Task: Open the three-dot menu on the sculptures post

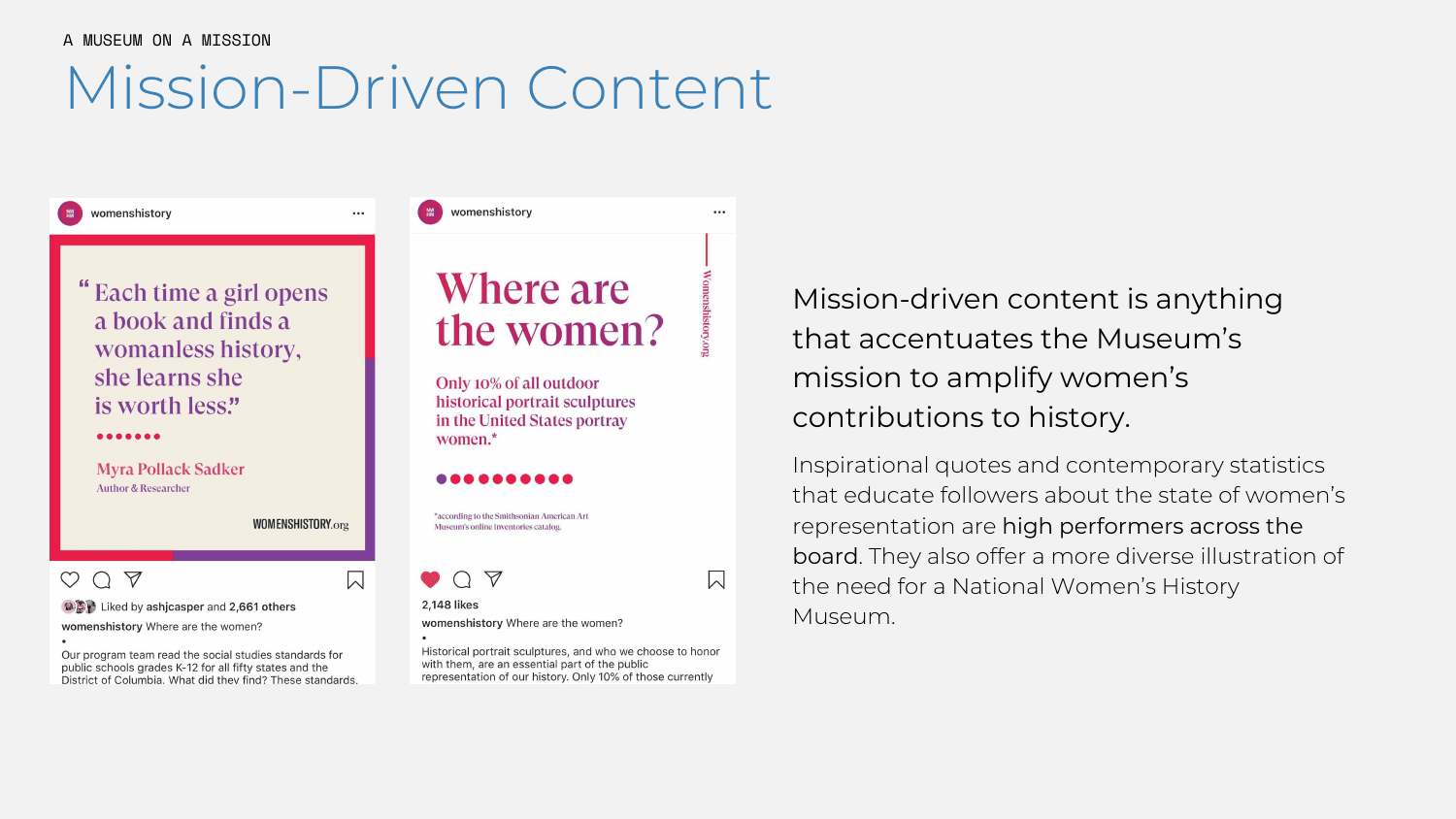Action: pyautogui.click(x=719, y=212)
